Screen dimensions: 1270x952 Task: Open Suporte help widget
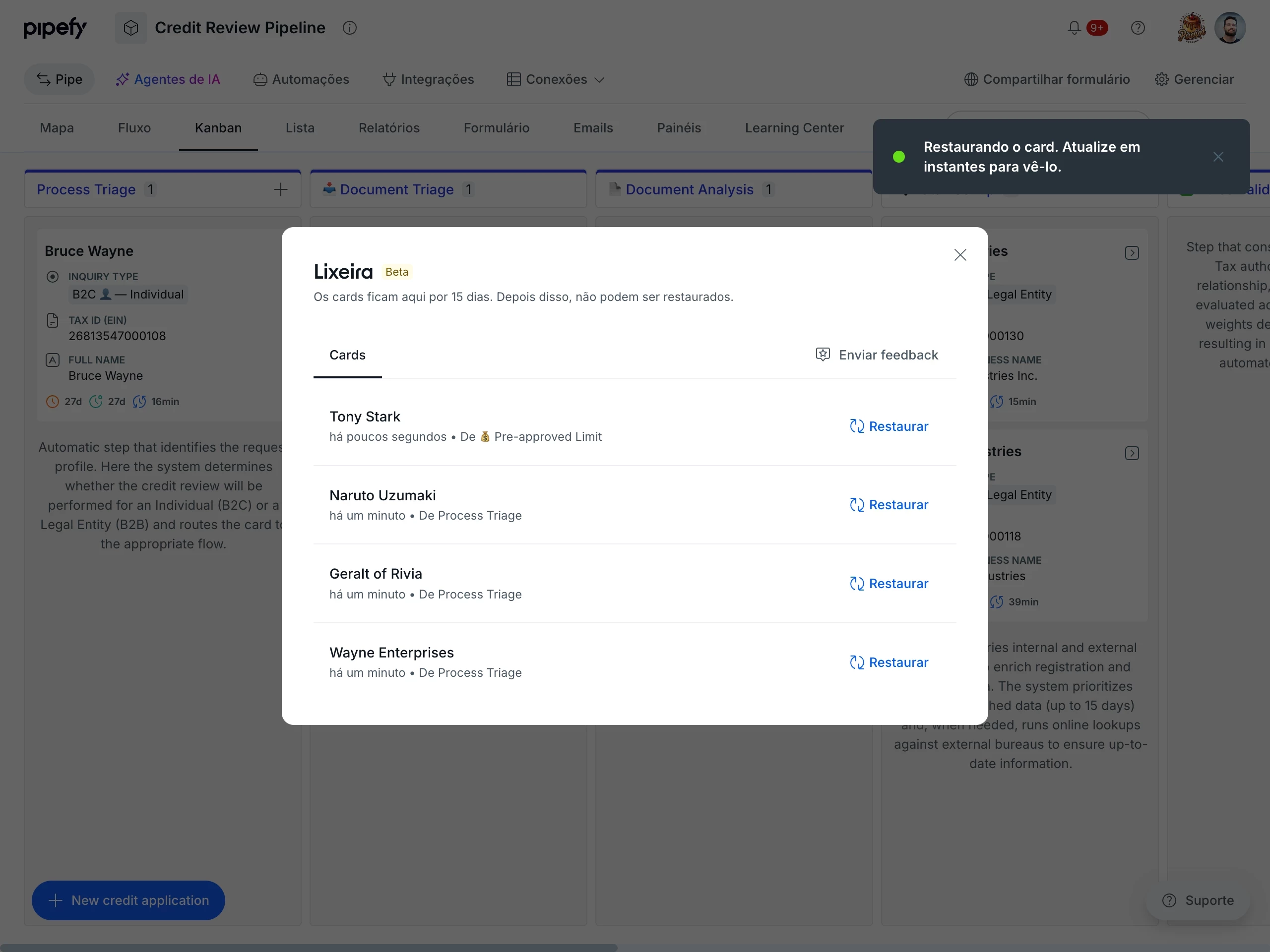click(1198, 900)
